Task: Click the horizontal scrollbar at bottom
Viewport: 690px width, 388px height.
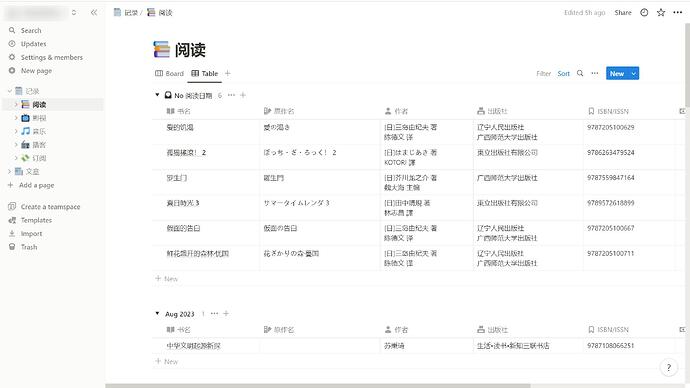Action: tap(318, 386)
